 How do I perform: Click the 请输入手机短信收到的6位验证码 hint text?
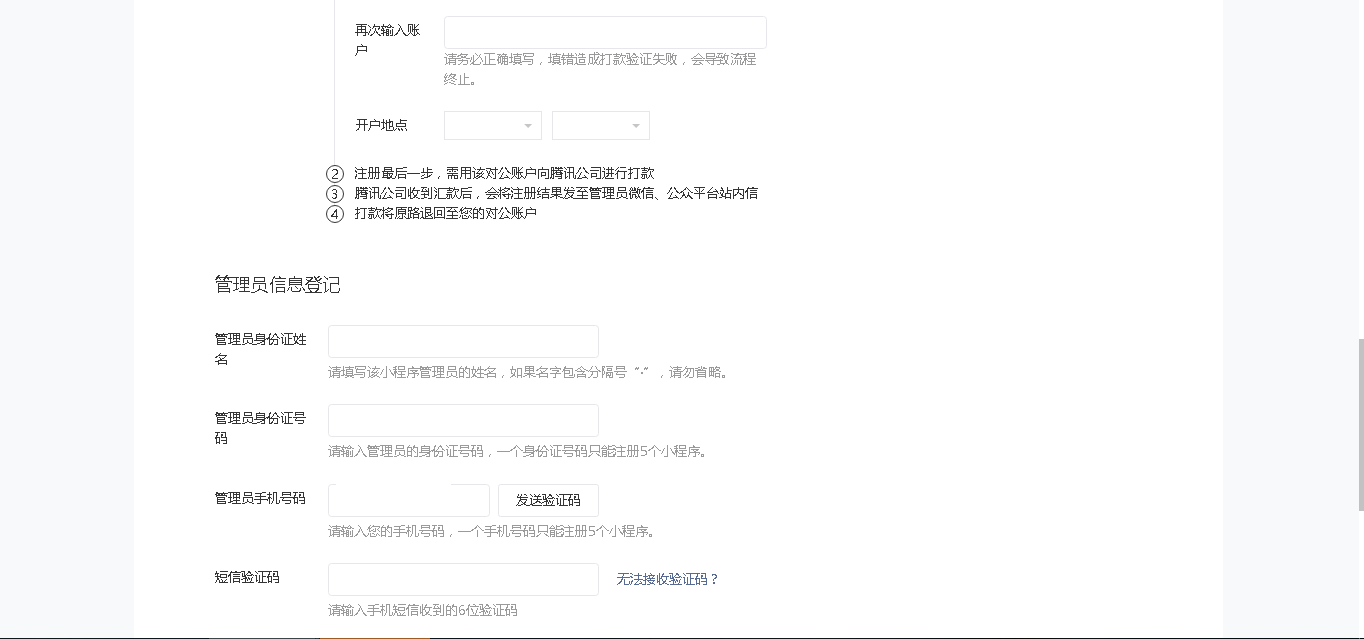(x=422, y=610)
